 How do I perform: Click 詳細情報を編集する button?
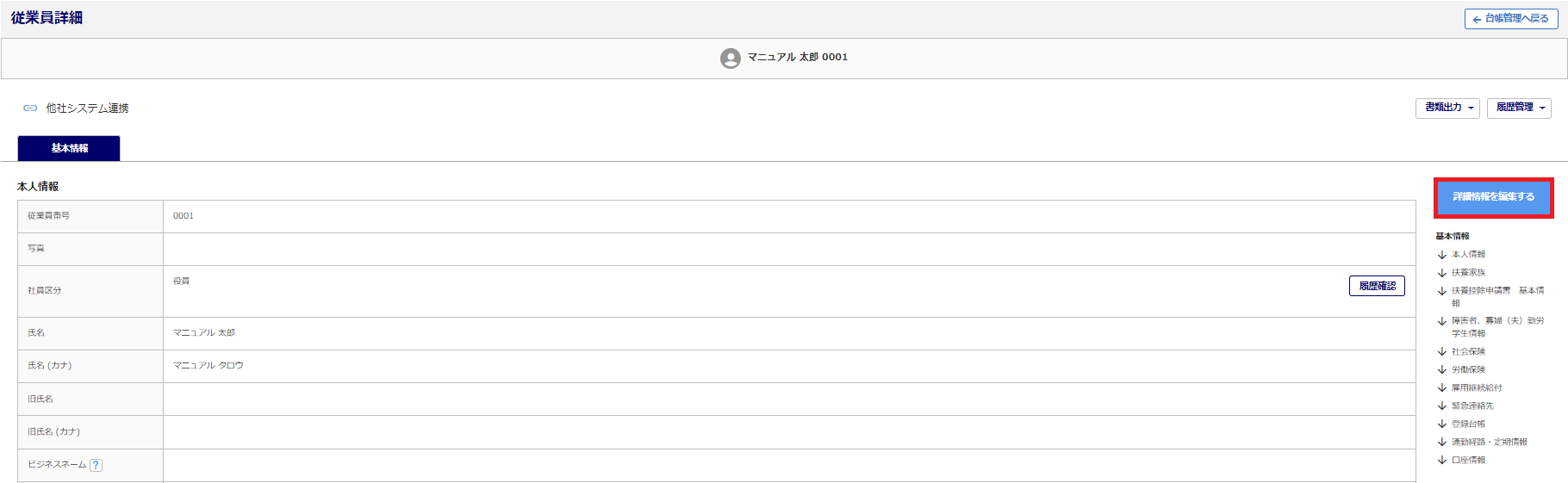[x=1493, y=197]
